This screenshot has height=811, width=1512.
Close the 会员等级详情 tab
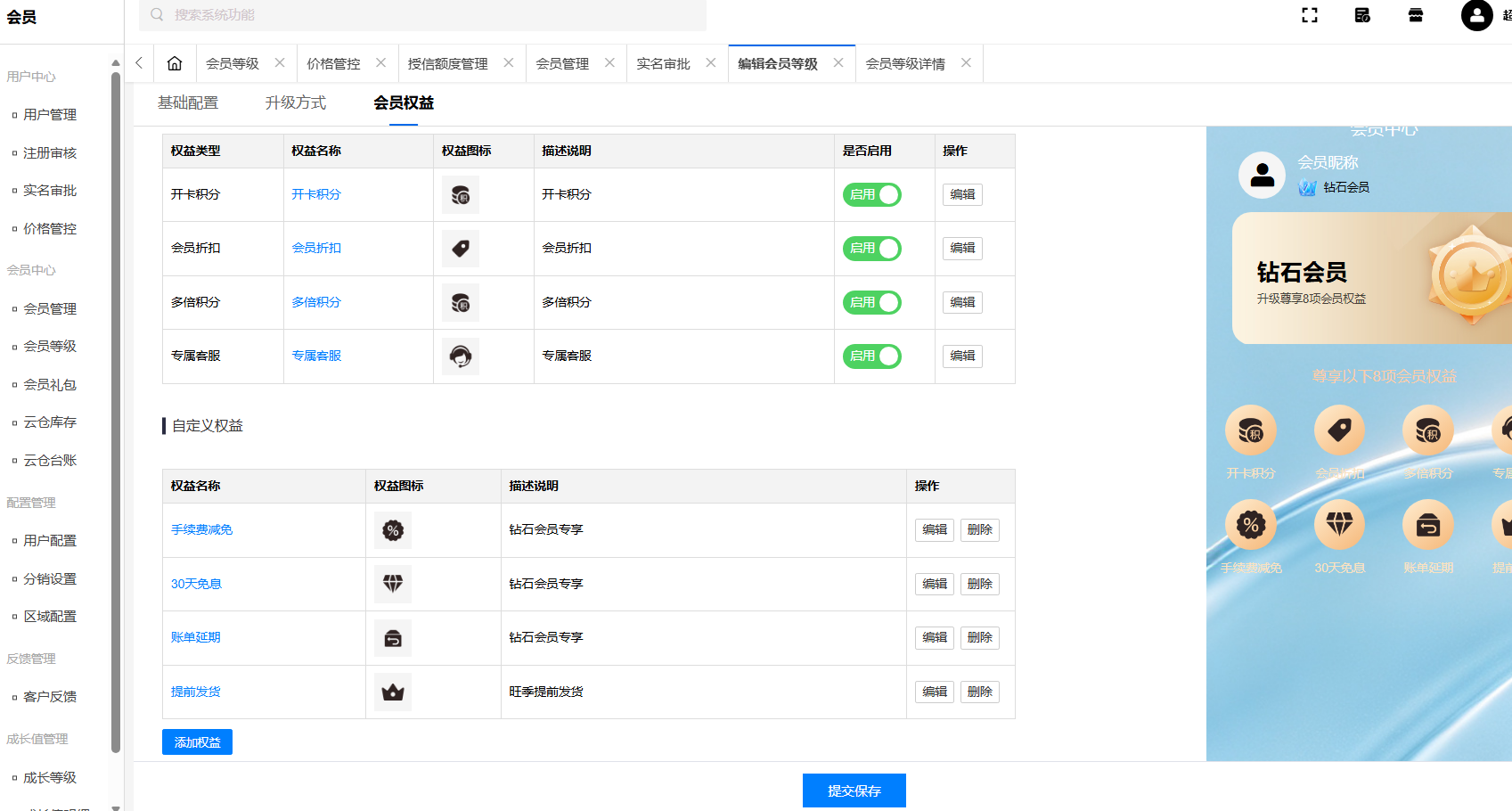pos(966,63)
